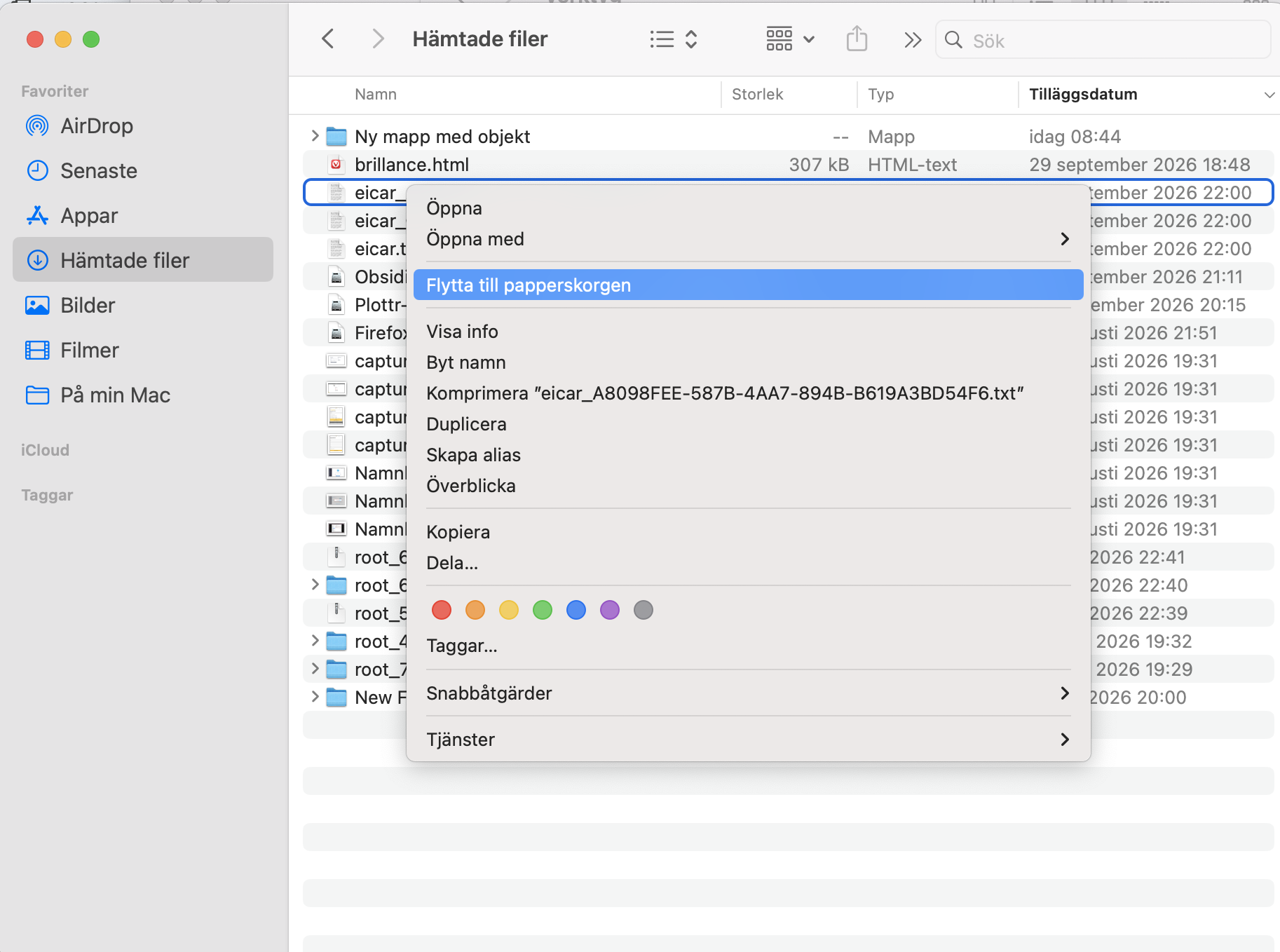Click the share toolbar icon
Viewport: 1280px width, 952px height.
(x=857, y=39)
